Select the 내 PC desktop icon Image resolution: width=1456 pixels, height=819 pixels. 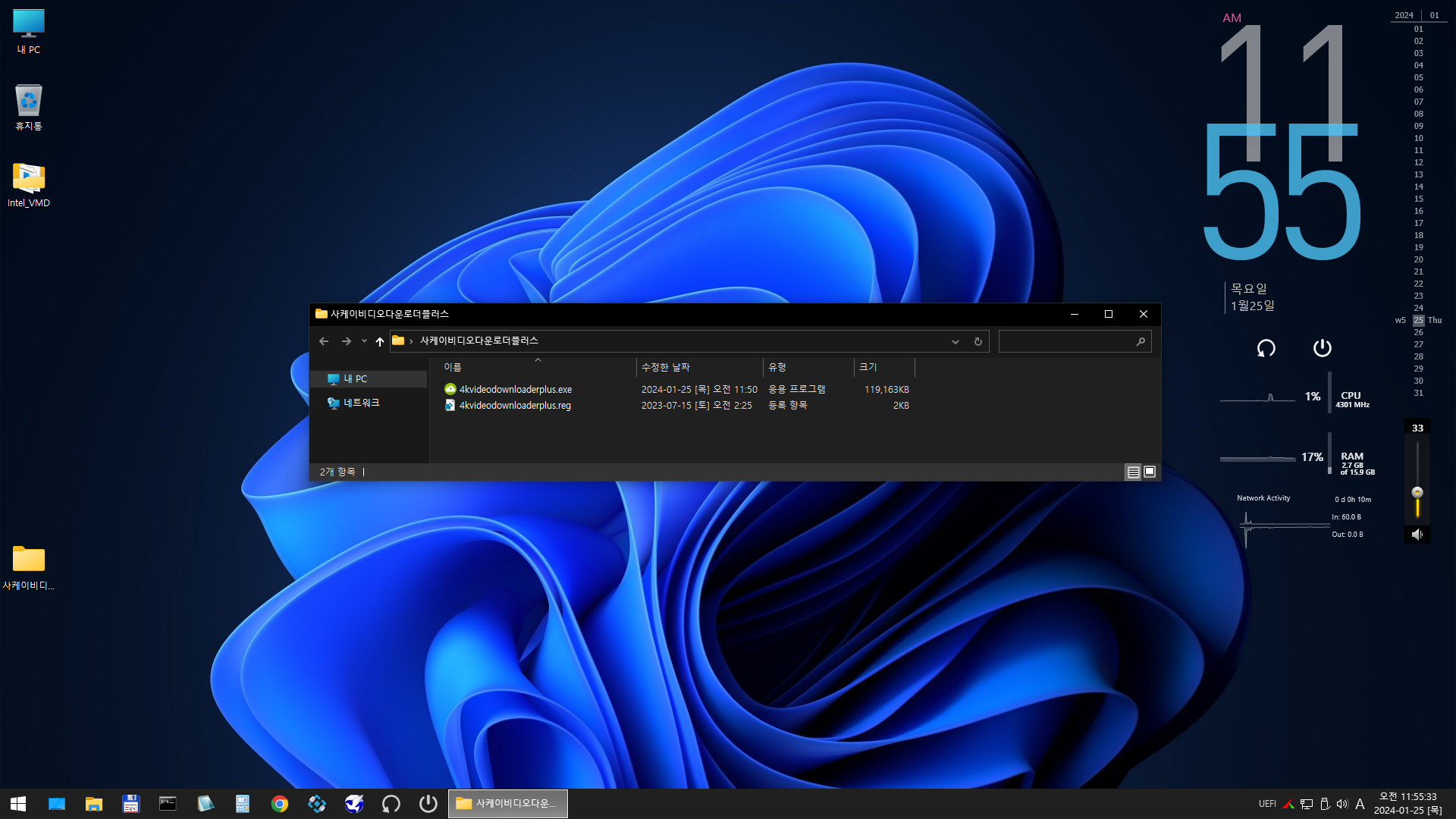point(29,32)
